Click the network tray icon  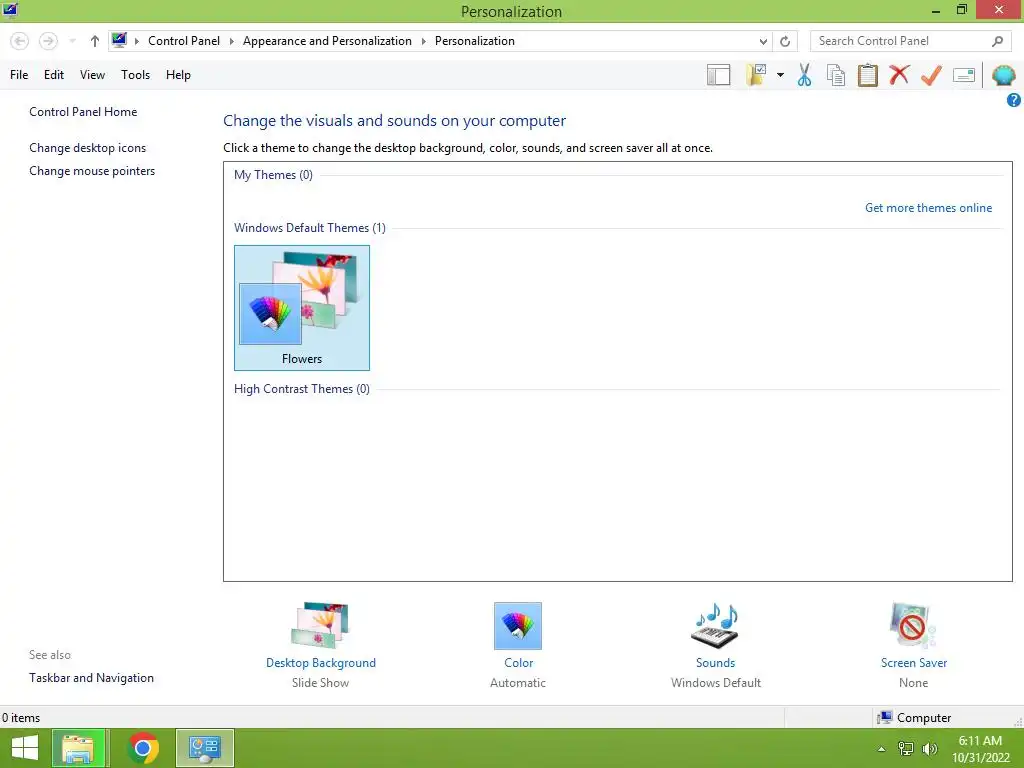point(905,748)
